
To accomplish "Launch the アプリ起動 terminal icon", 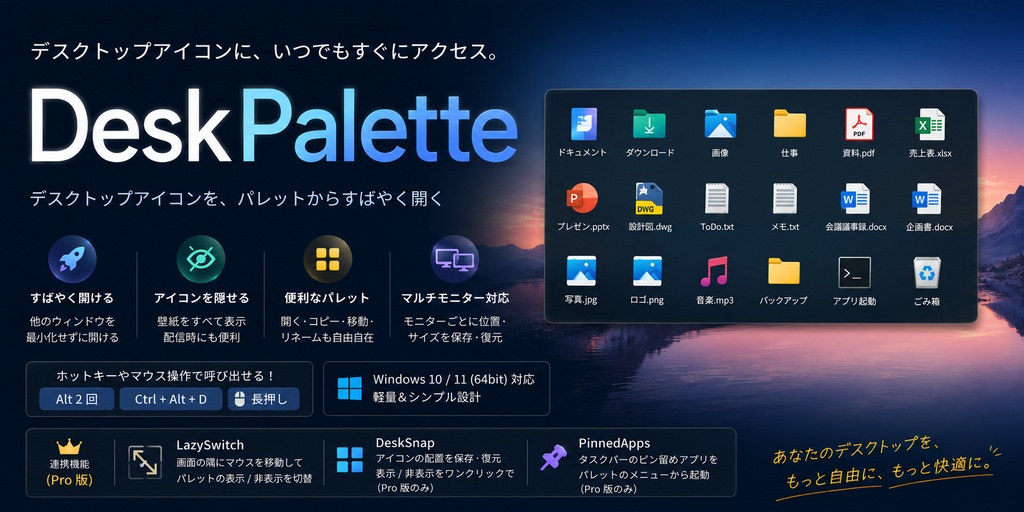I will pos(854,272).
